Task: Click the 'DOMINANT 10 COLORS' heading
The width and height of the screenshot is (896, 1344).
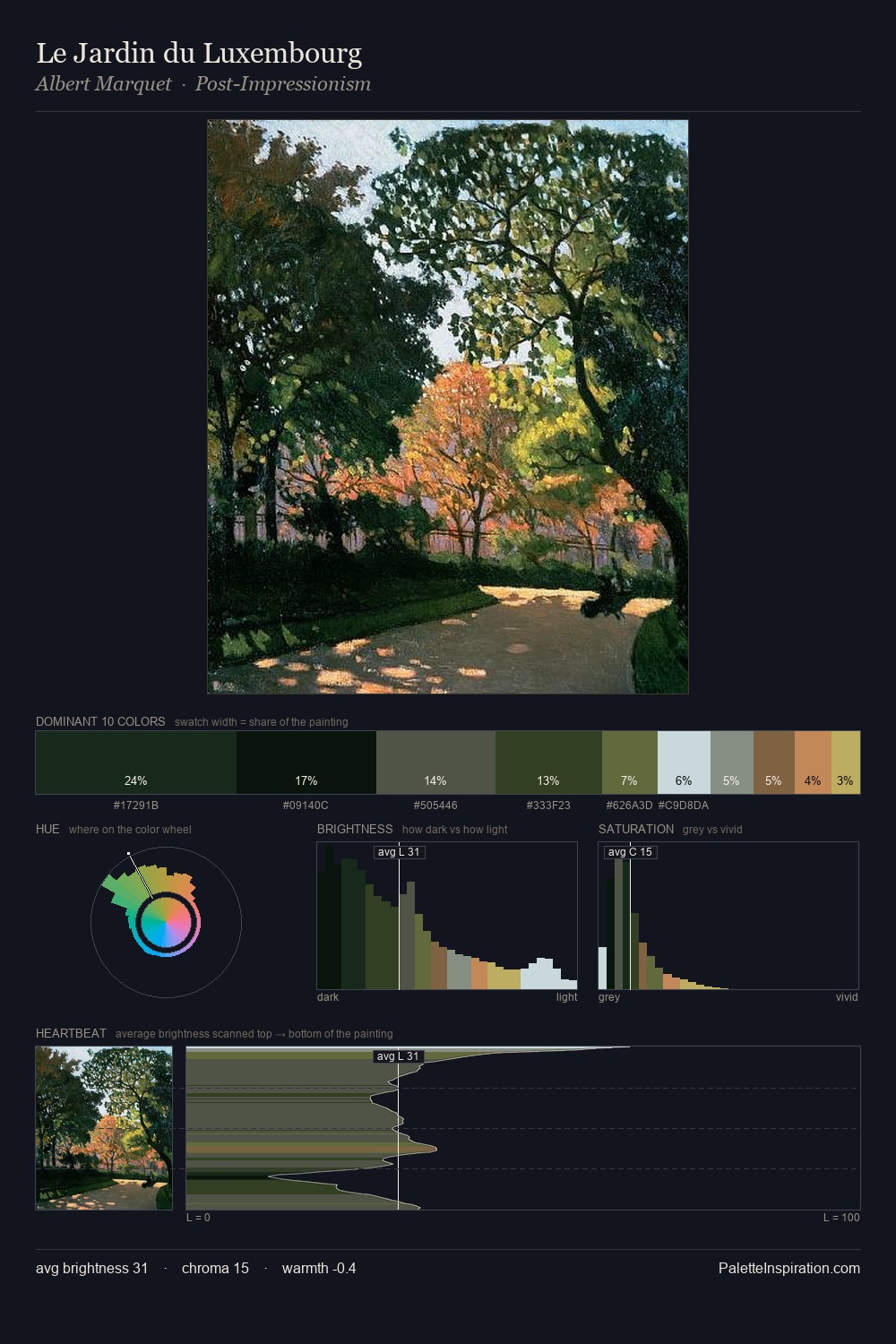Action: click(100, 721)
